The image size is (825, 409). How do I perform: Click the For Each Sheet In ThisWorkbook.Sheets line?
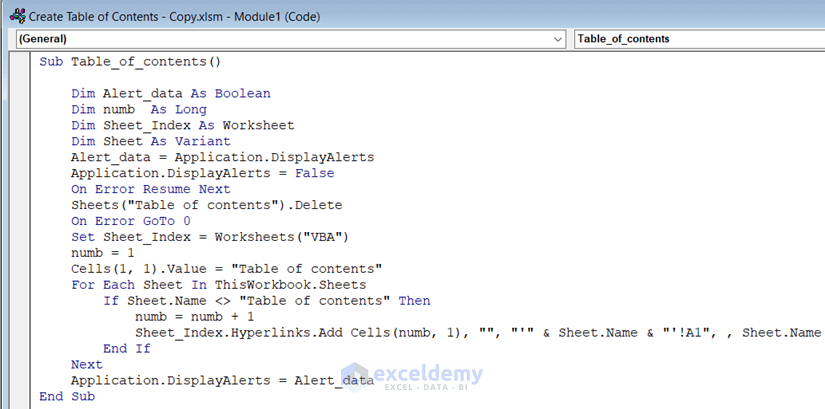point(218,285)
